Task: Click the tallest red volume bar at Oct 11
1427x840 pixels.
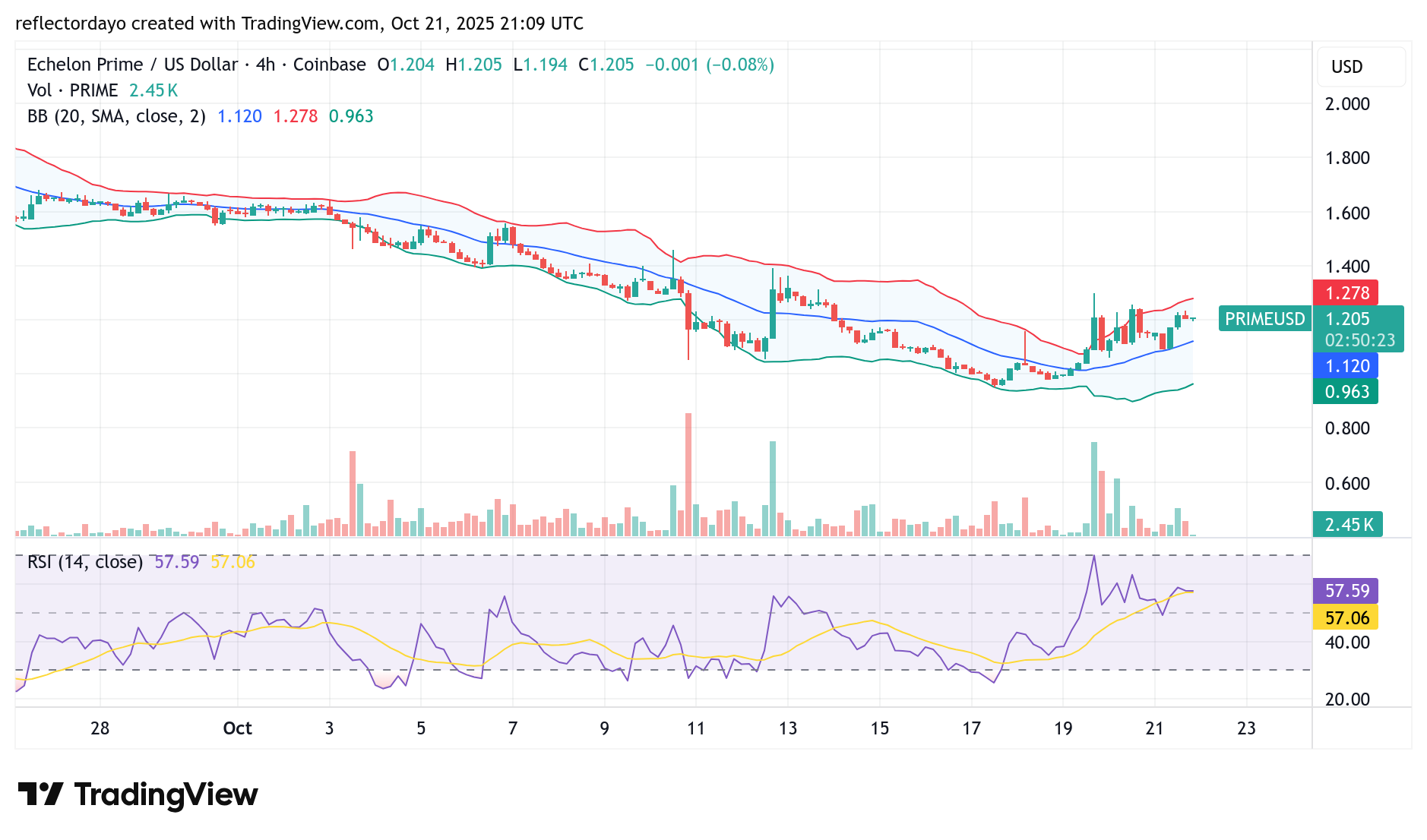Action: pos(688,475)
